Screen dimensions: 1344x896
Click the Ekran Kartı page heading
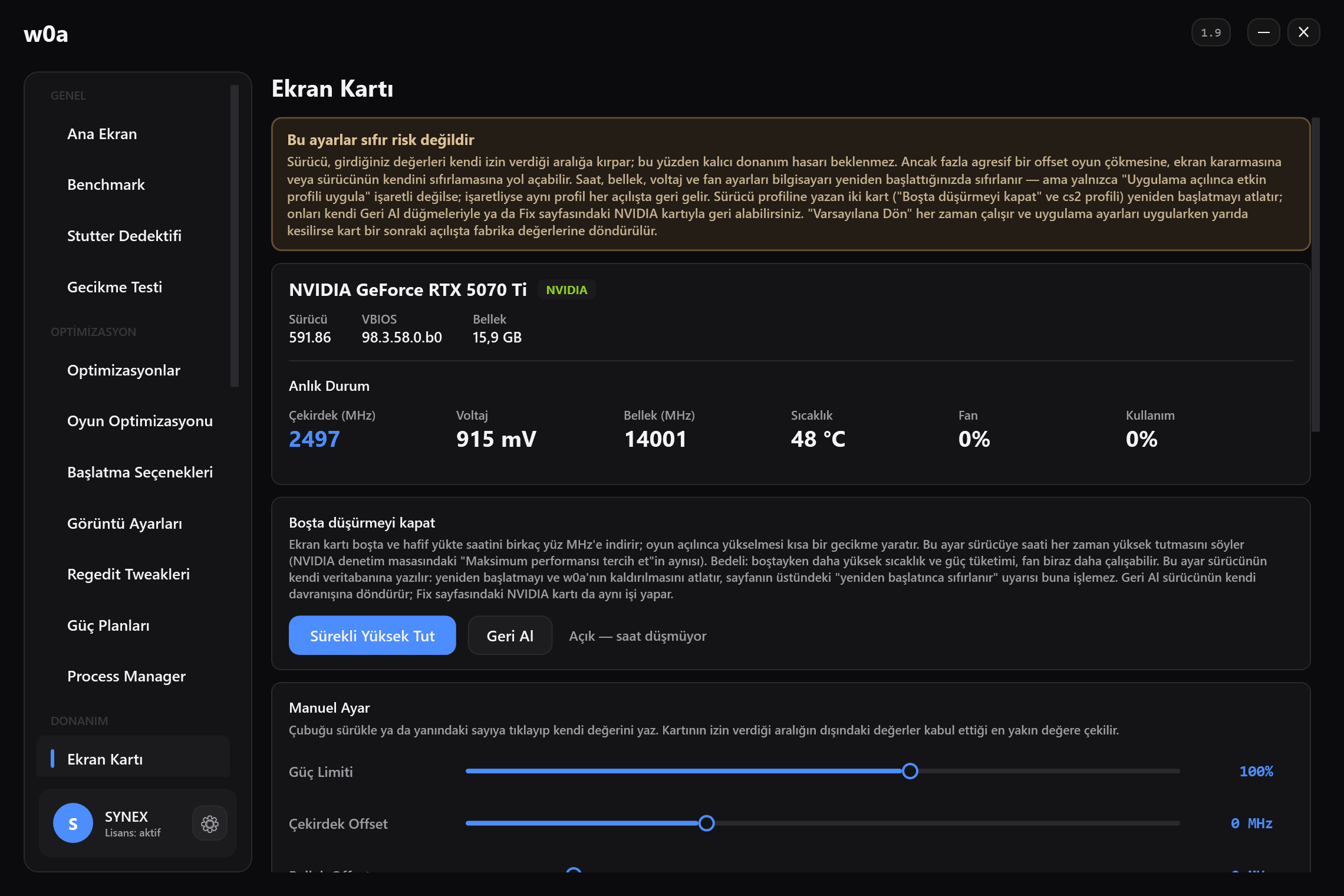pyautogui.click(x=332, y=88)
